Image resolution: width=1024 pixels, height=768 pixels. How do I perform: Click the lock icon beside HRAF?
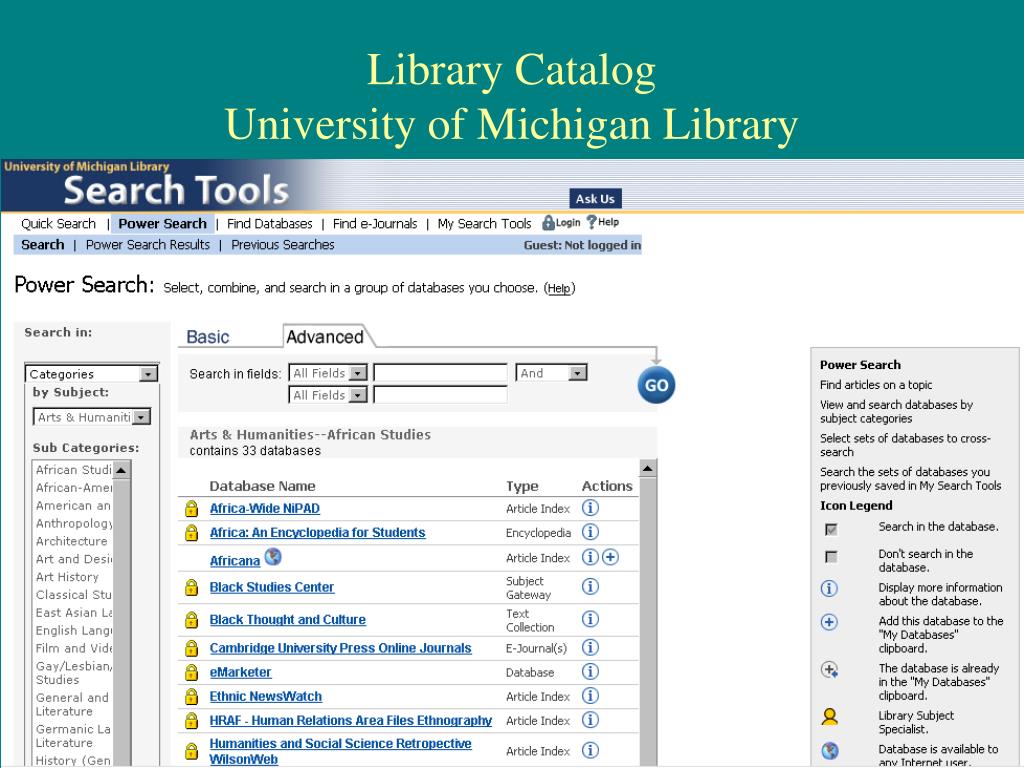point(191,720)
